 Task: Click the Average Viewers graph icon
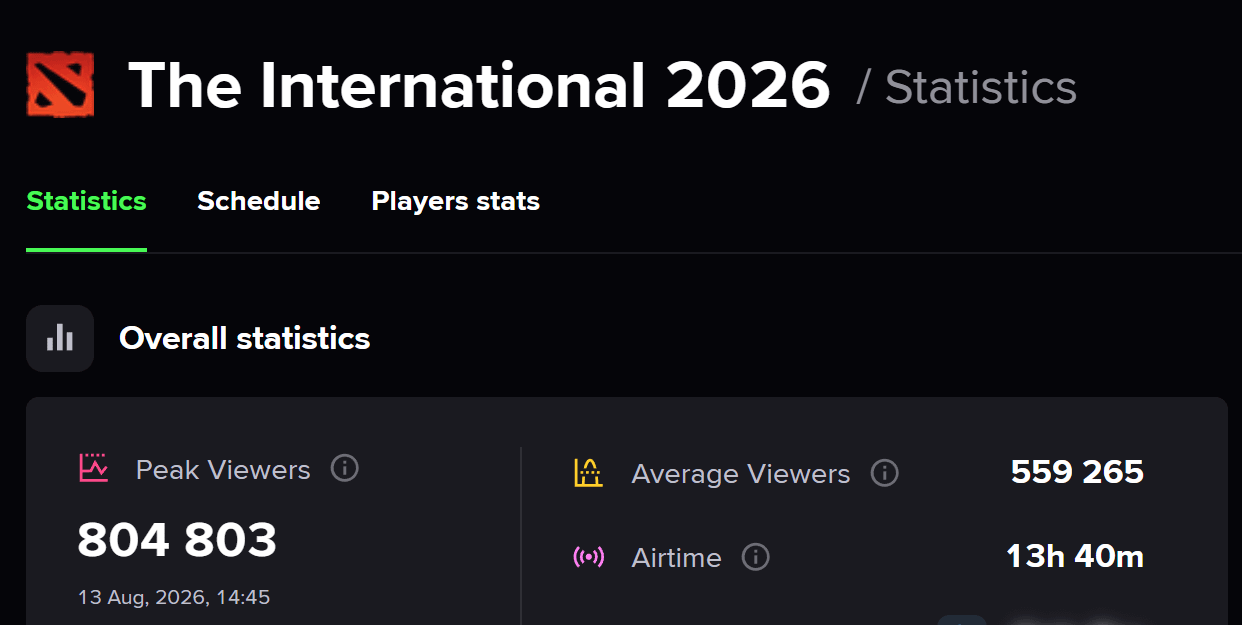point(588,472)
